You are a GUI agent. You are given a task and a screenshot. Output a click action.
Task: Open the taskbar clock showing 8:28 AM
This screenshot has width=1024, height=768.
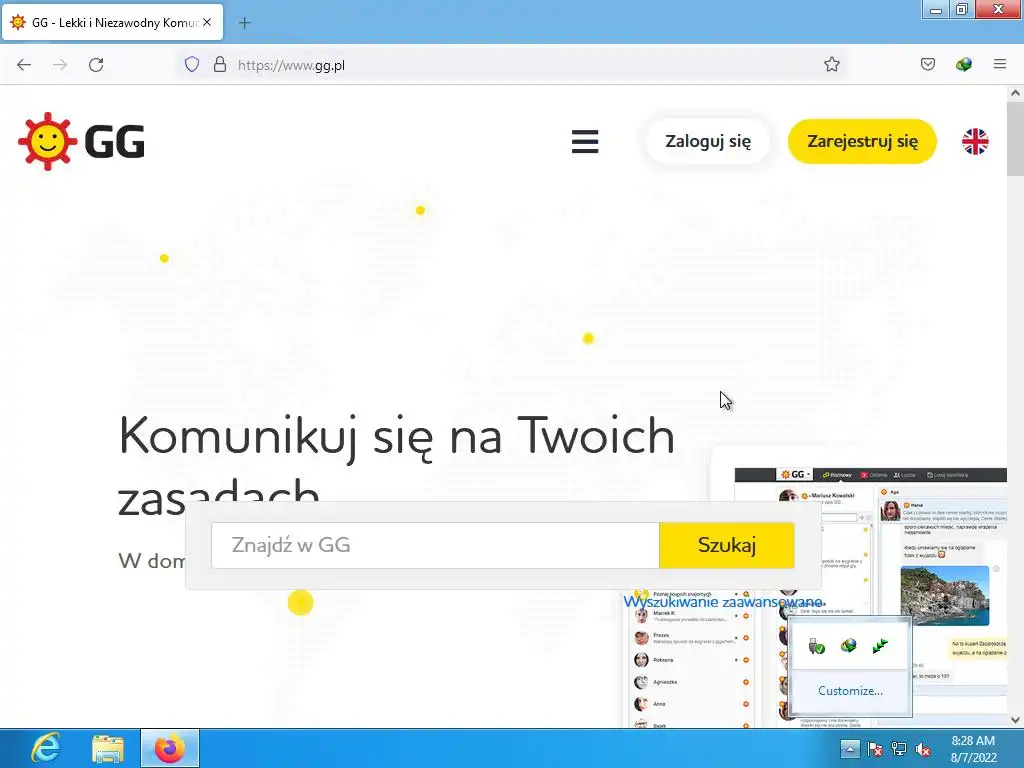point(973,749)
